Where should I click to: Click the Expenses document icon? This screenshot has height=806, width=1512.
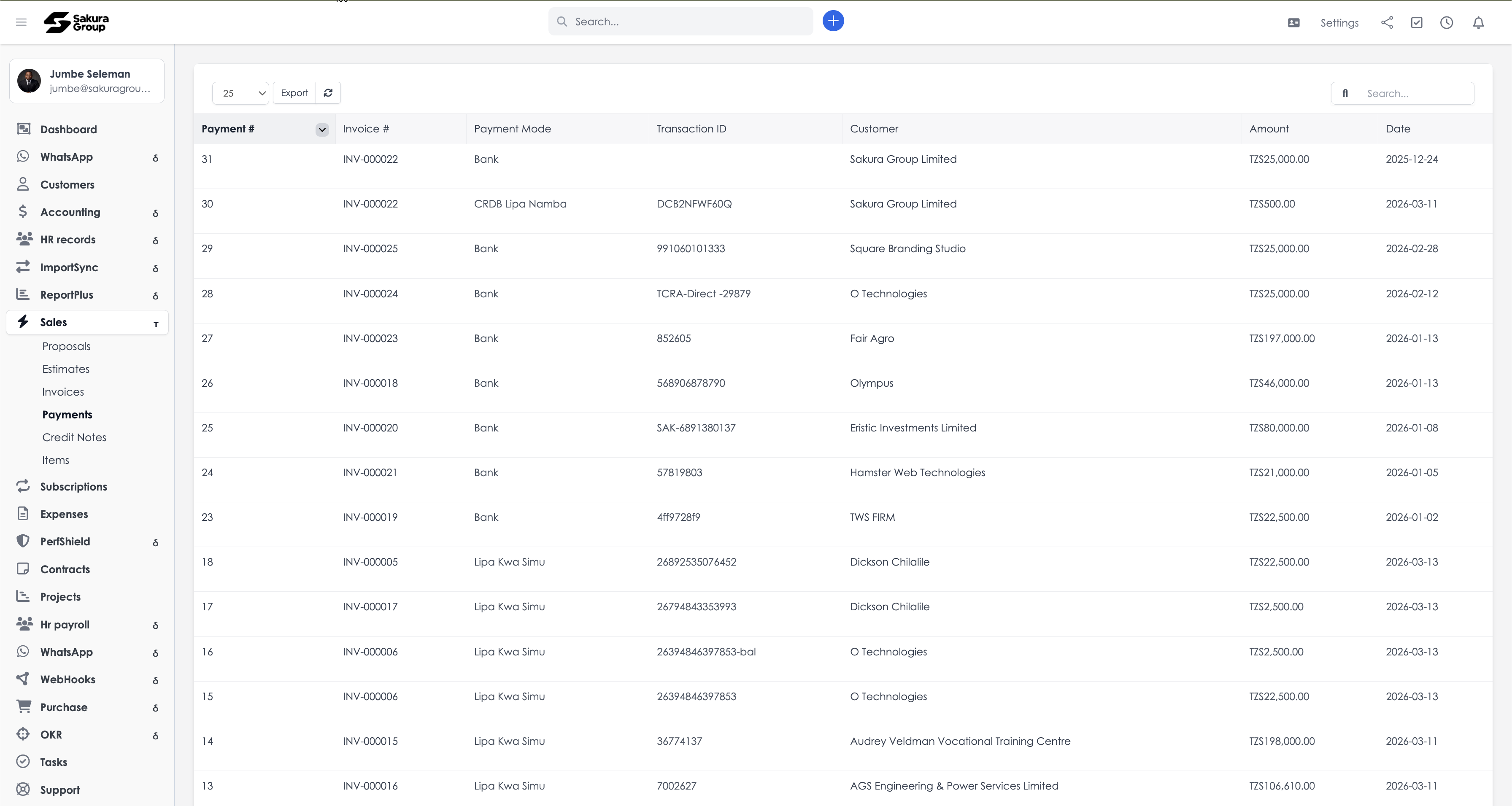click(23, 514)
